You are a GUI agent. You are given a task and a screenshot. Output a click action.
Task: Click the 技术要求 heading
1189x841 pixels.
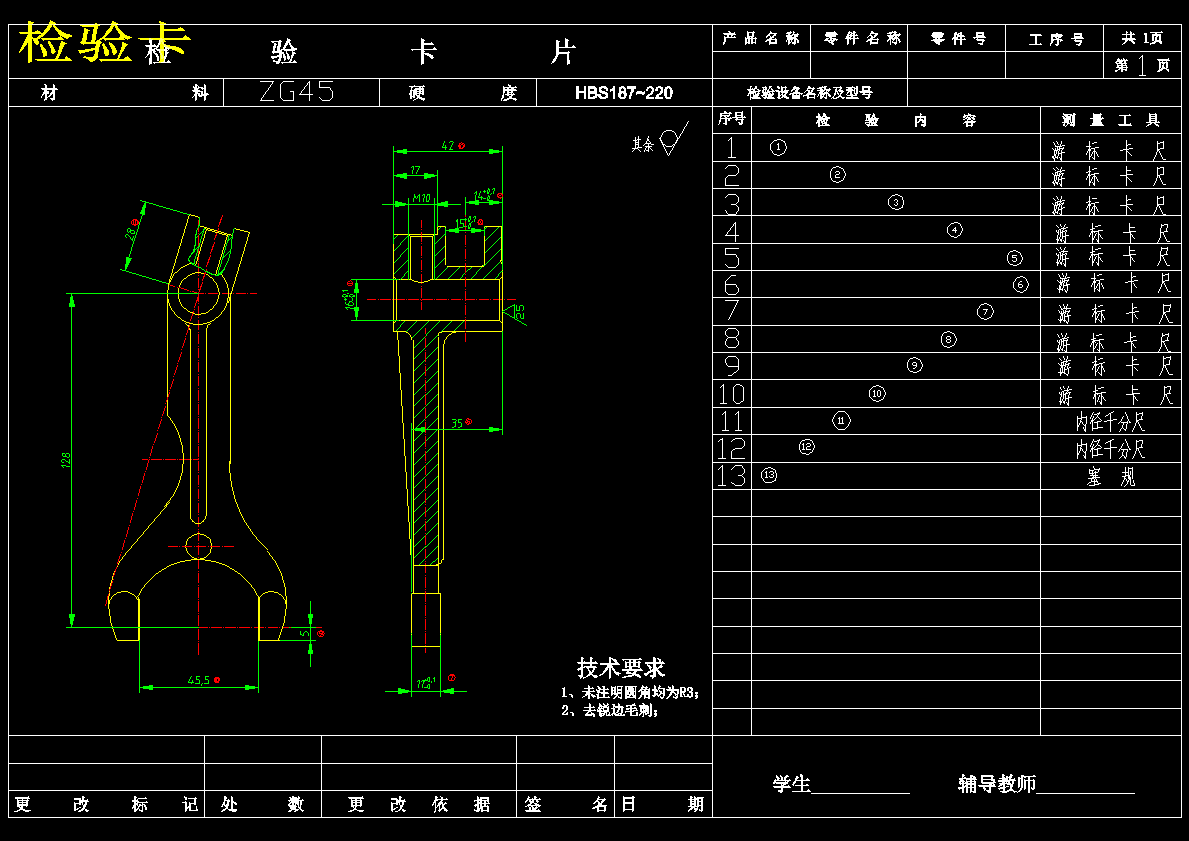pos(620,667)
